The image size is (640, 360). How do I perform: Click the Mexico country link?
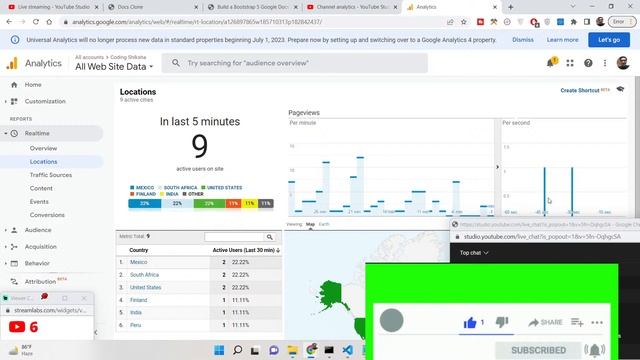(139, 262)
